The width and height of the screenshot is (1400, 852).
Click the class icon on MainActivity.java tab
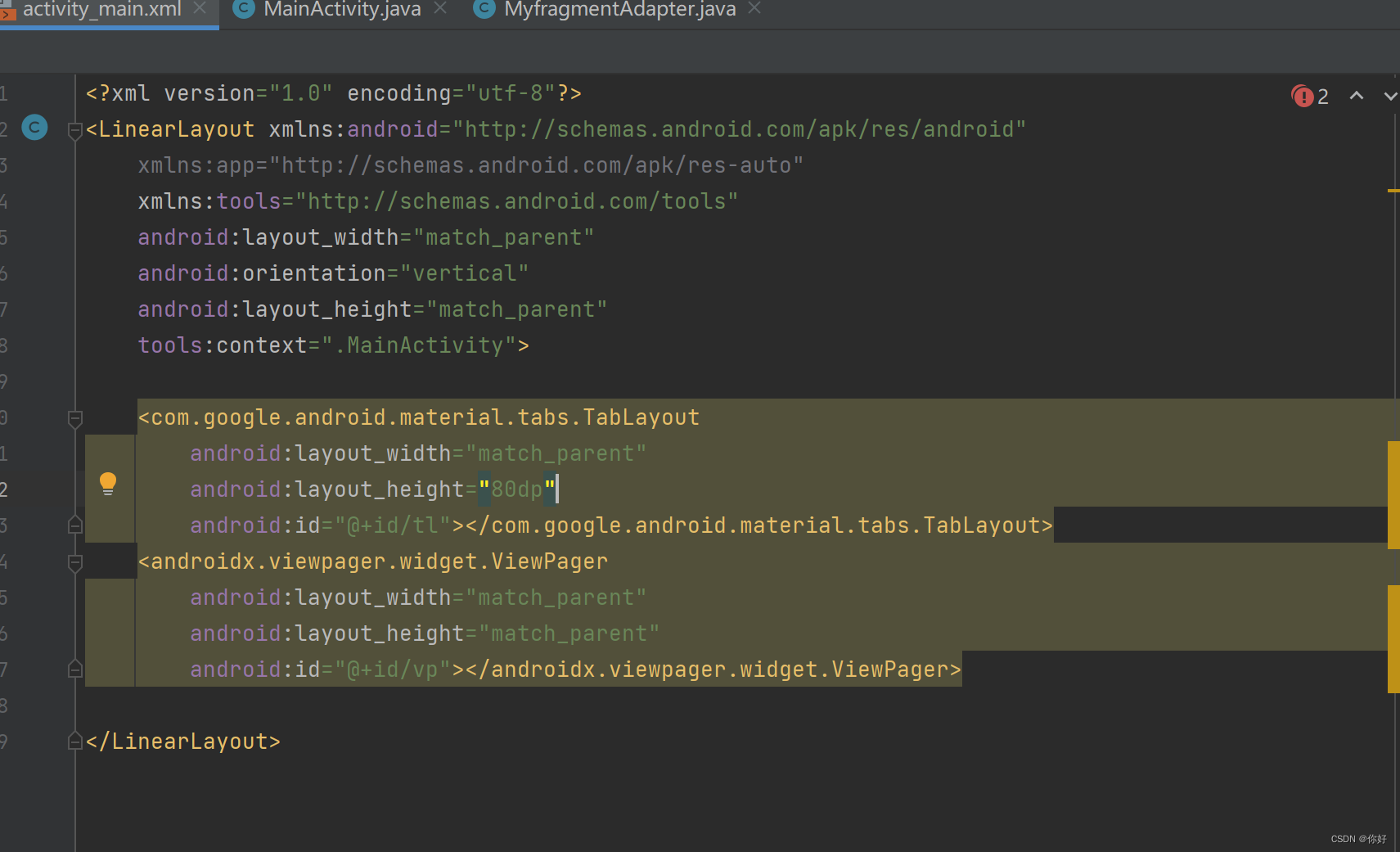(243, 10)
